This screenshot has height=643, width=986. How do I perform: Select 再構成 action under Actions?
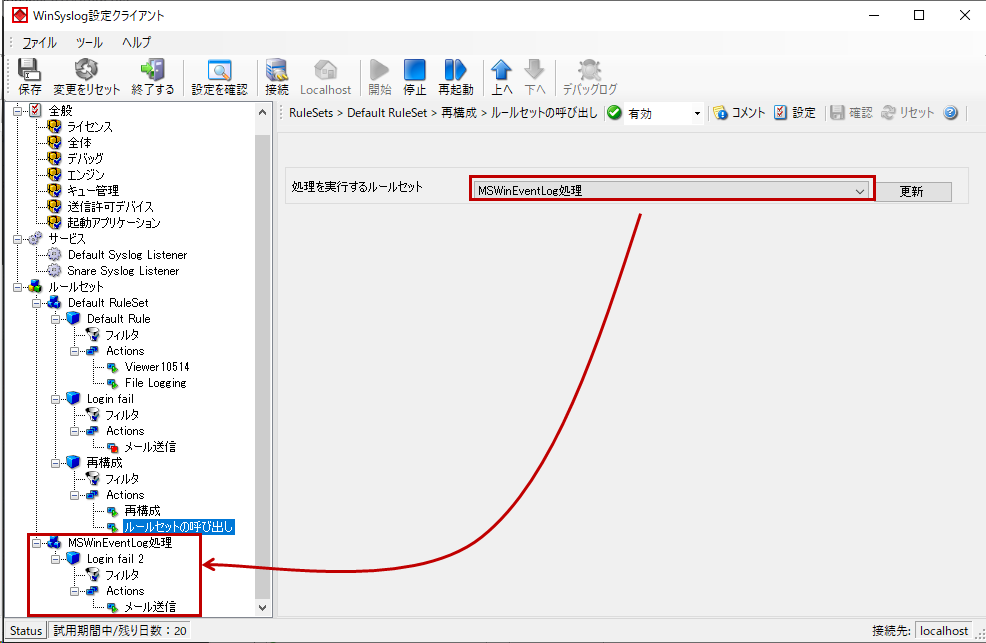(x=142, y=510)
